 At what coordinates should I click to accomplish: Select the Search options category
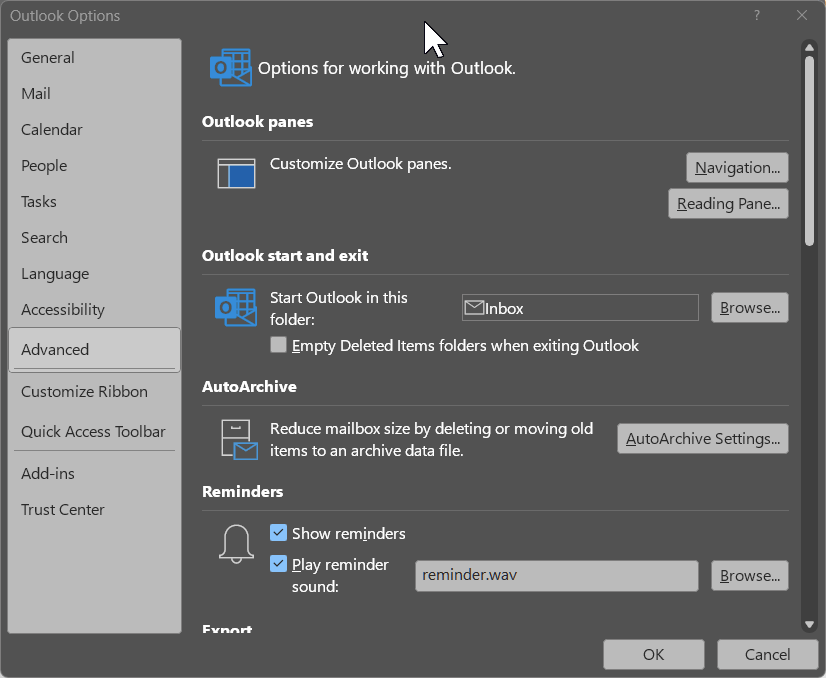pyautogui.click(x=95, y=238)
